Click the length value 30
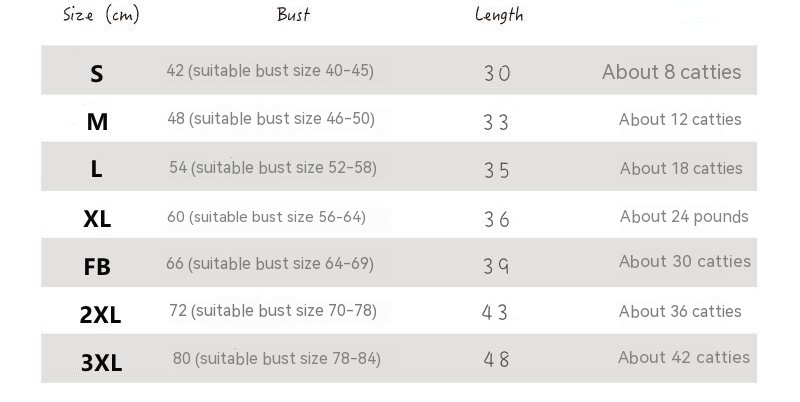800x402 pixels. click(x=497, y=74)
